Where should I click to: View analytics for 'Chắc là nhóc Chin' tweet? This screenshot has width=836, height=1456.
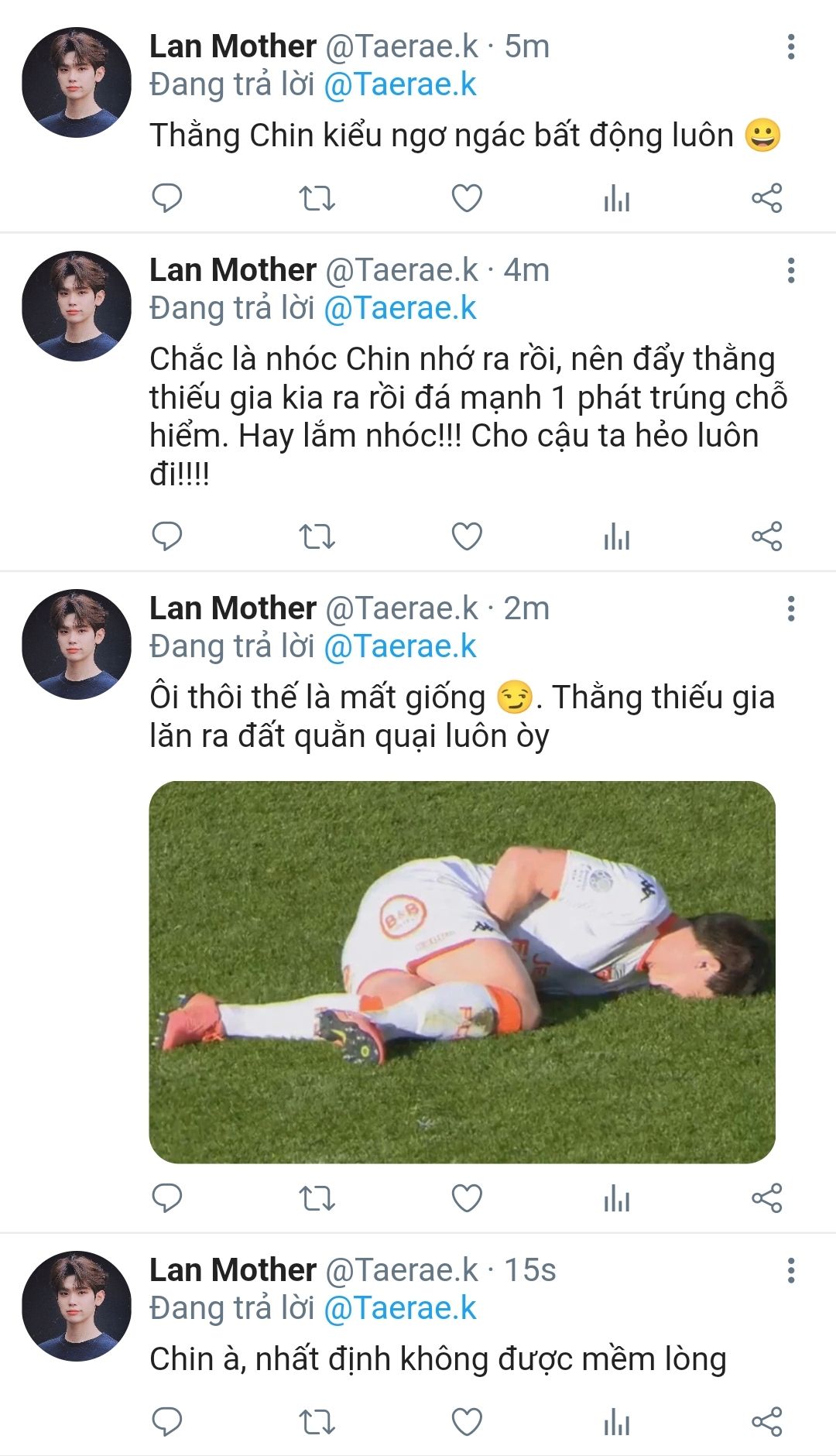pos(617,536)
